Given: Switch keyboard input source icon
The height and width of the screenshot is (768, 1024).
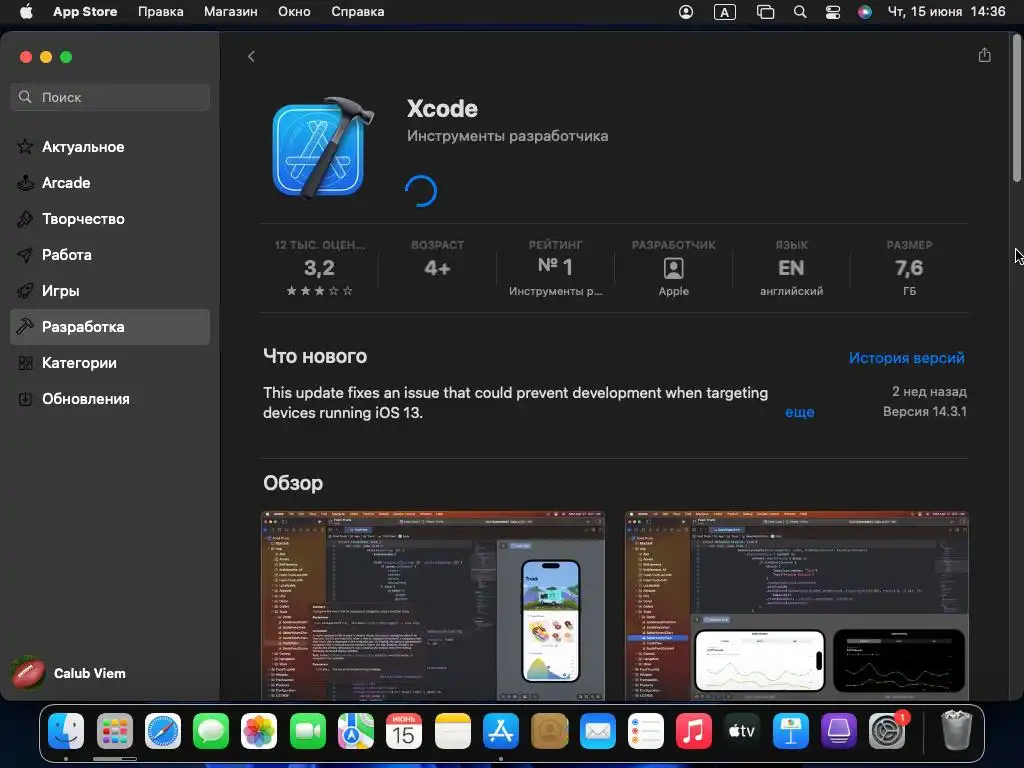Looking at the screenshot, I should click(725, 12).
